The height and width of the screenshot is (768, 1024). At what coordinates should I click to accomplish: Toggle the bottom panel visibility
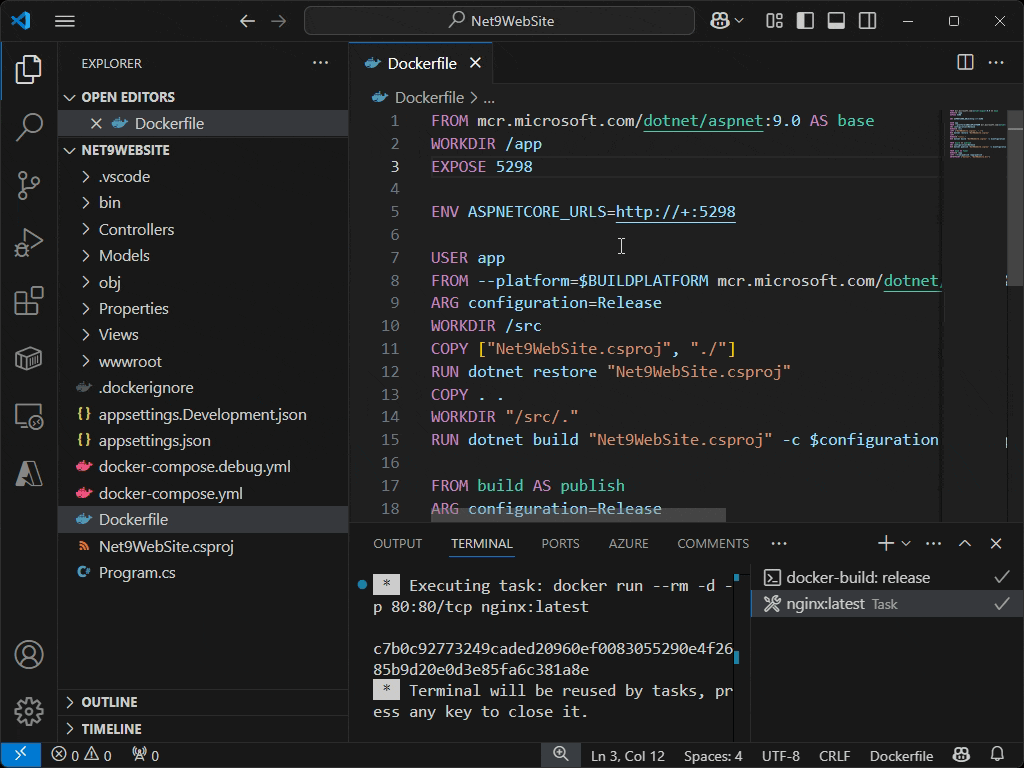(835, 20)
